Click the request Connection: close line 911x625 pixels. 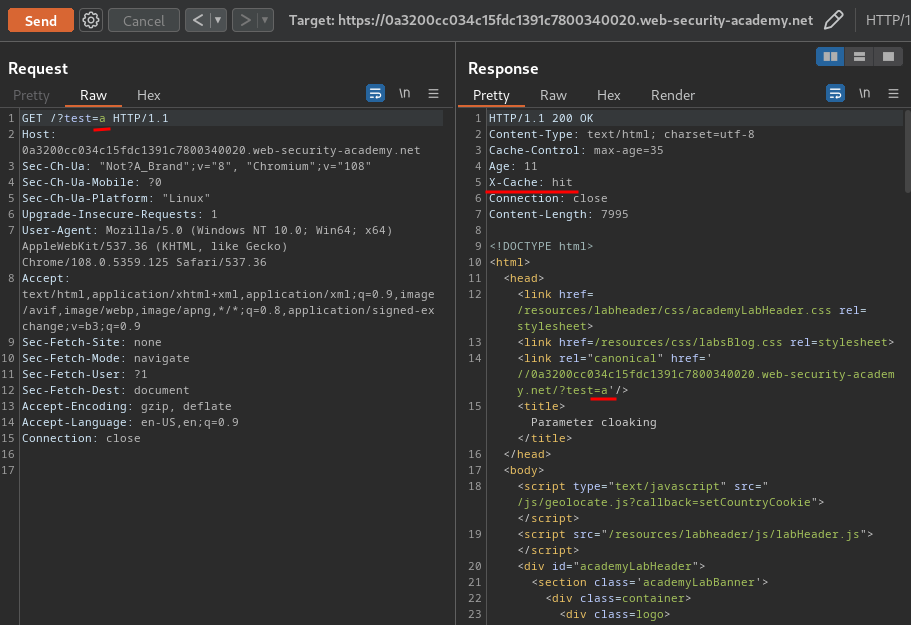coord(81,438)
